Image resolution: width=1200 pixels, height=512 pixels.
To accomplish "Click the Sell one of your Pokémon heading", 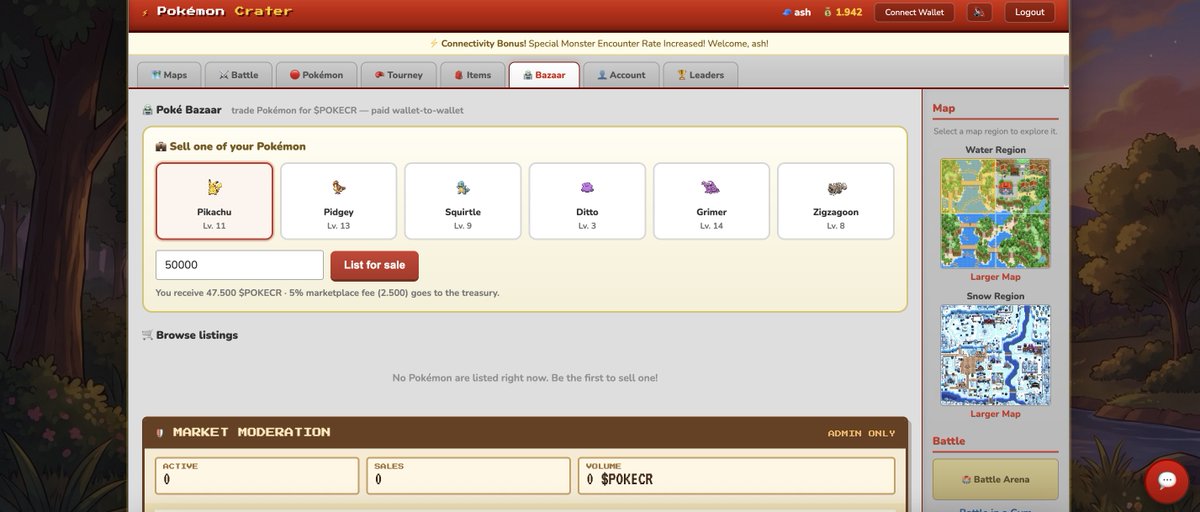I will [230, 146].
